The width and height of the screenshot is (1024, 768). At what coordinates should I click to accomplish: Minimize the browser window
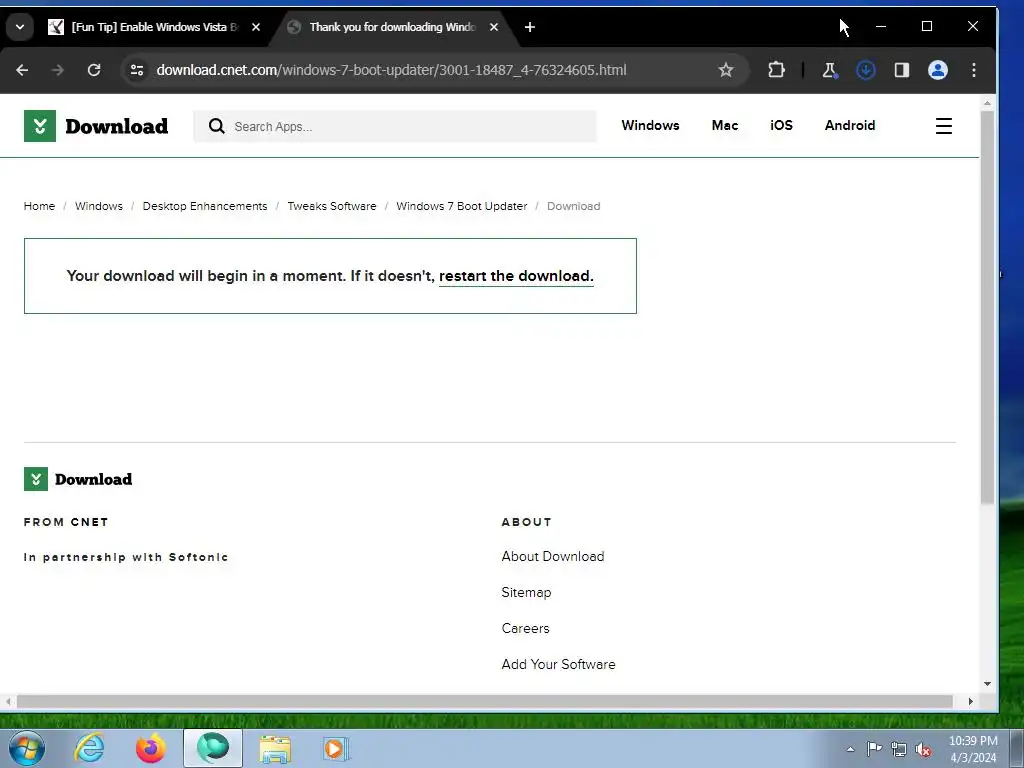click(881, 27)
